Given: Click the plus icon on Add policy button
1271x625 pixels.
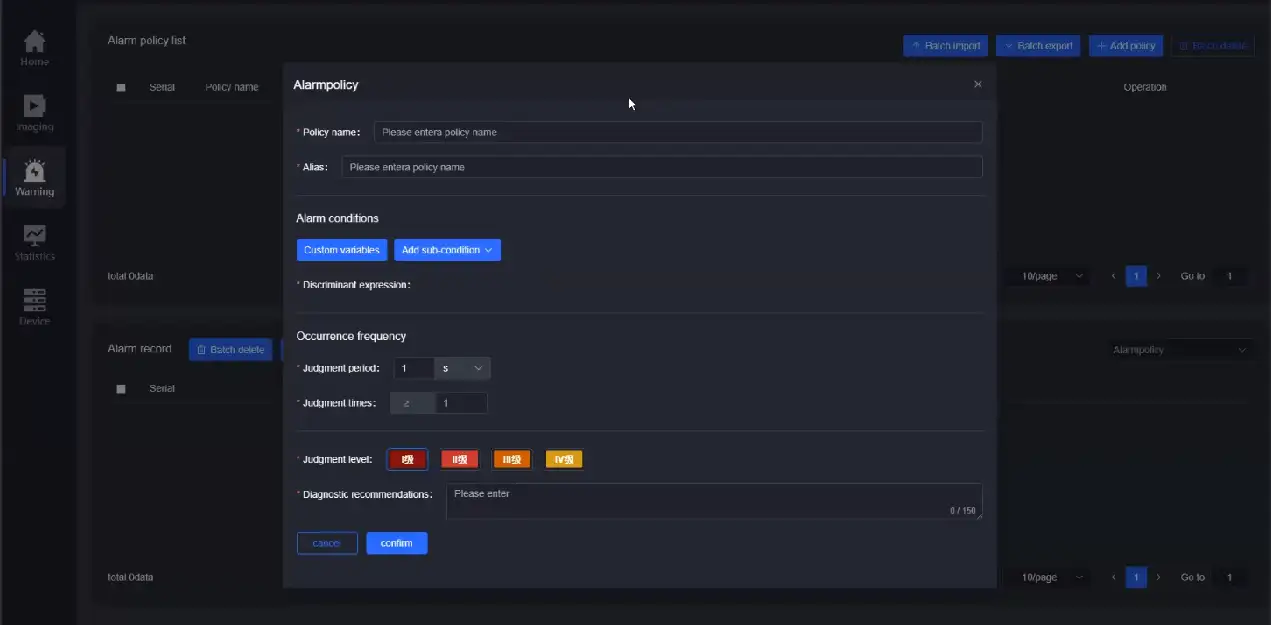Looking at the screenshot, I should pos(1102,45).
